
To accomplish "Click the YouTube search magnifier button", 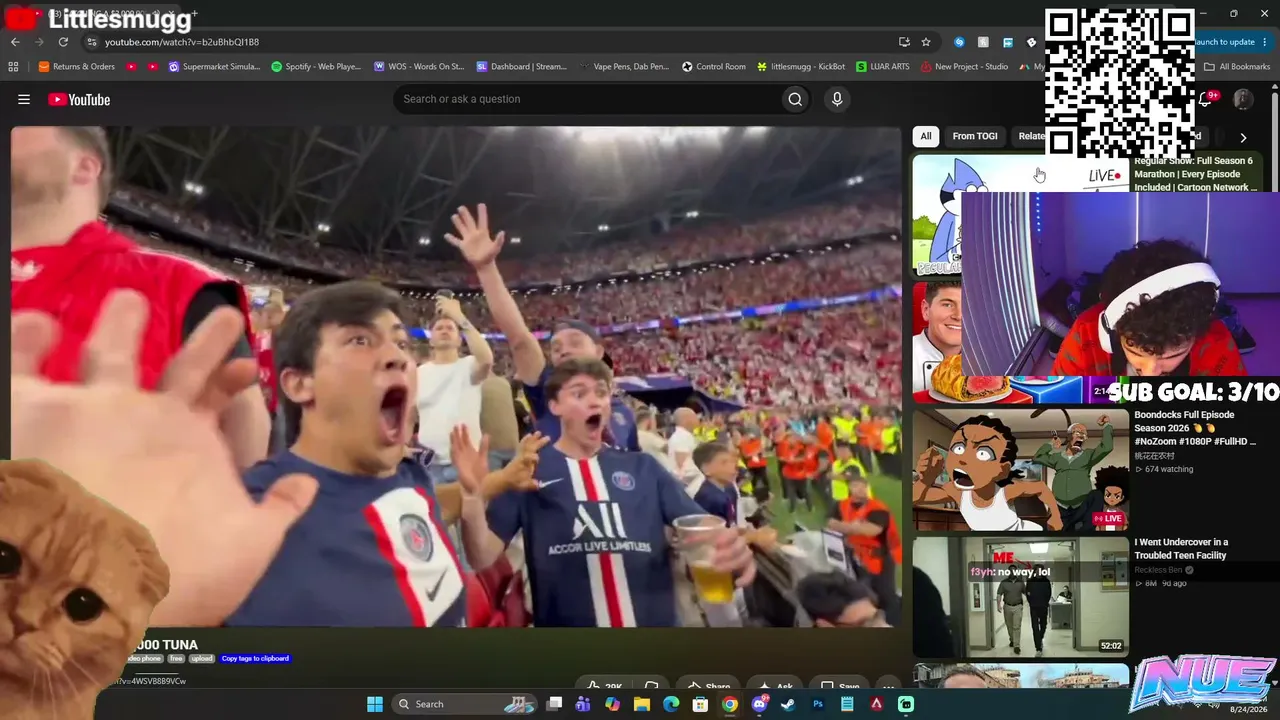I will [x=795, y=99].
